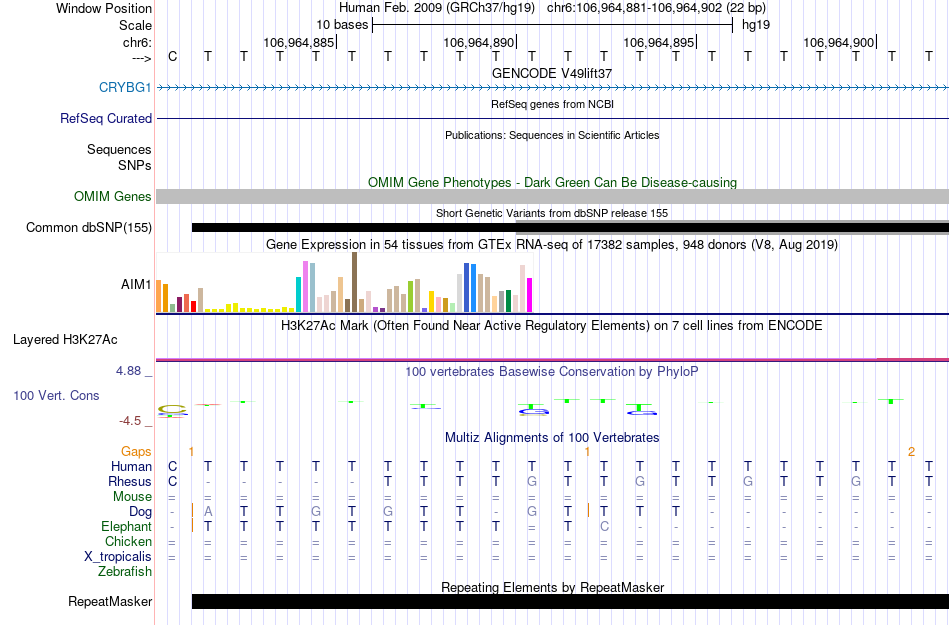This screenshot has height=625, width=950.
Task: Click the Common dbSNP(155) track label
Action: 88,227
